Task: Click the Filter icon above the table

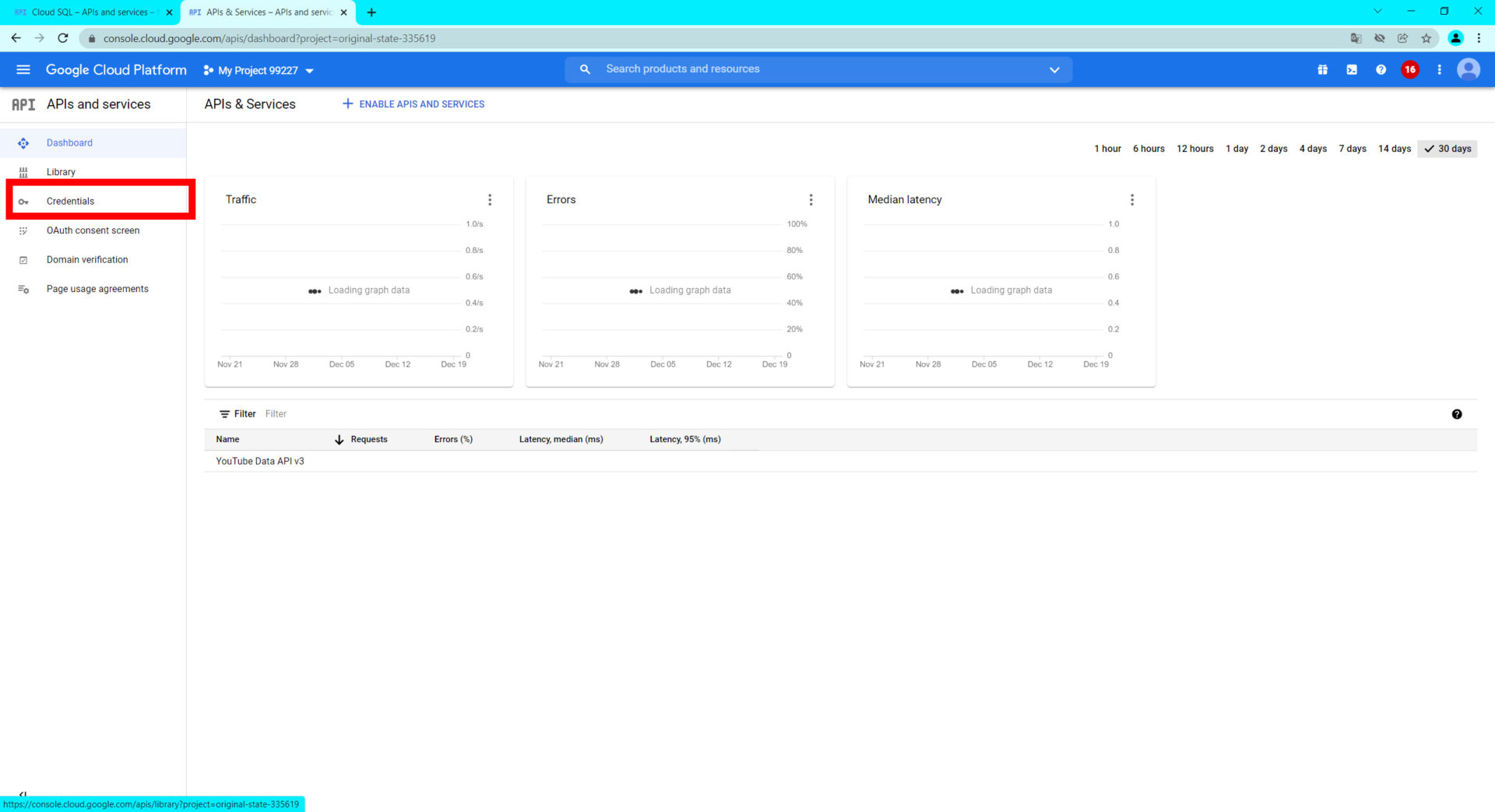Action: coord(224,414)
